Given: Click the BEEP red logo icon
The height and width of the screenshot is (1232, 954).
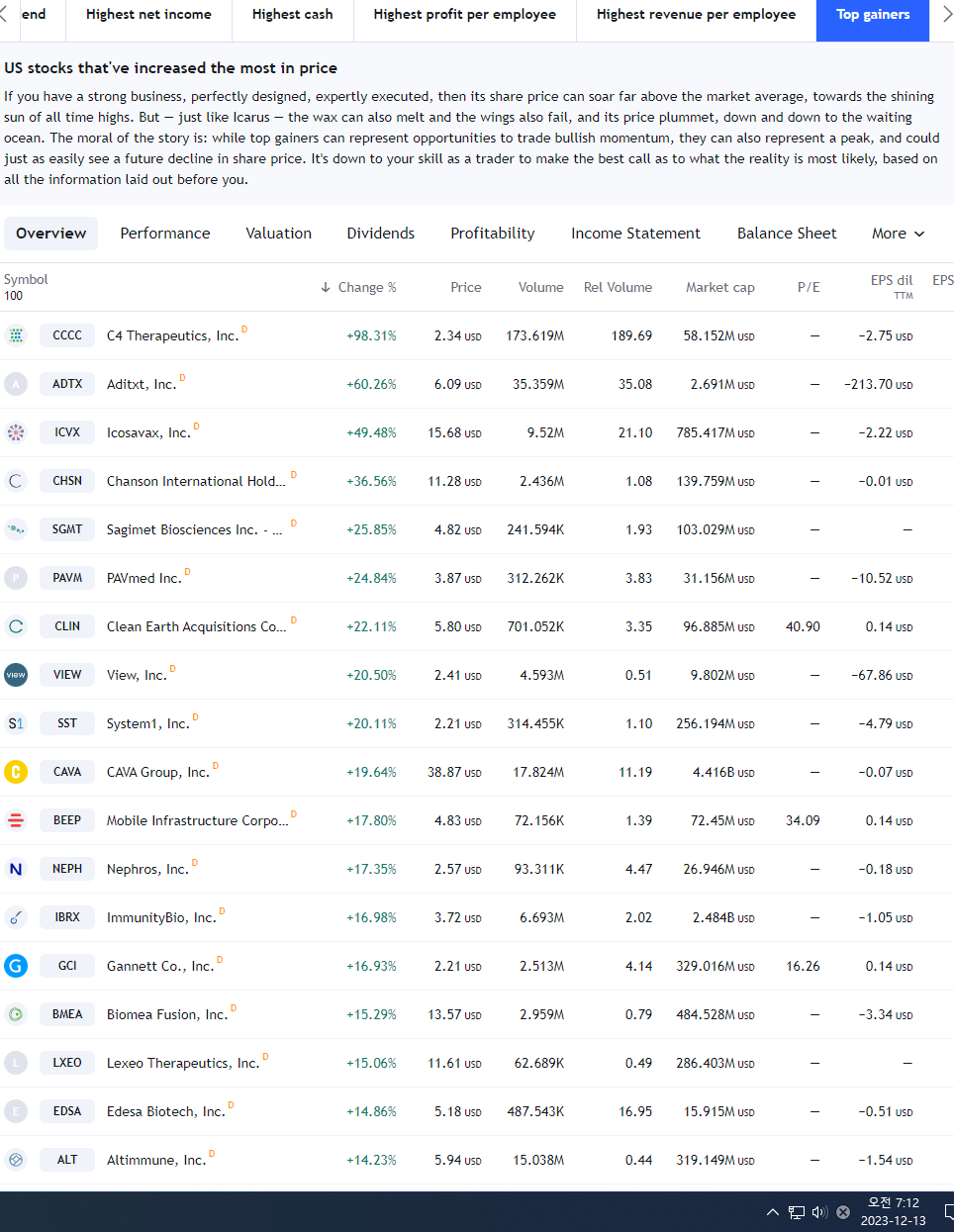Looking at the screenshot, I should pos(16,820).
